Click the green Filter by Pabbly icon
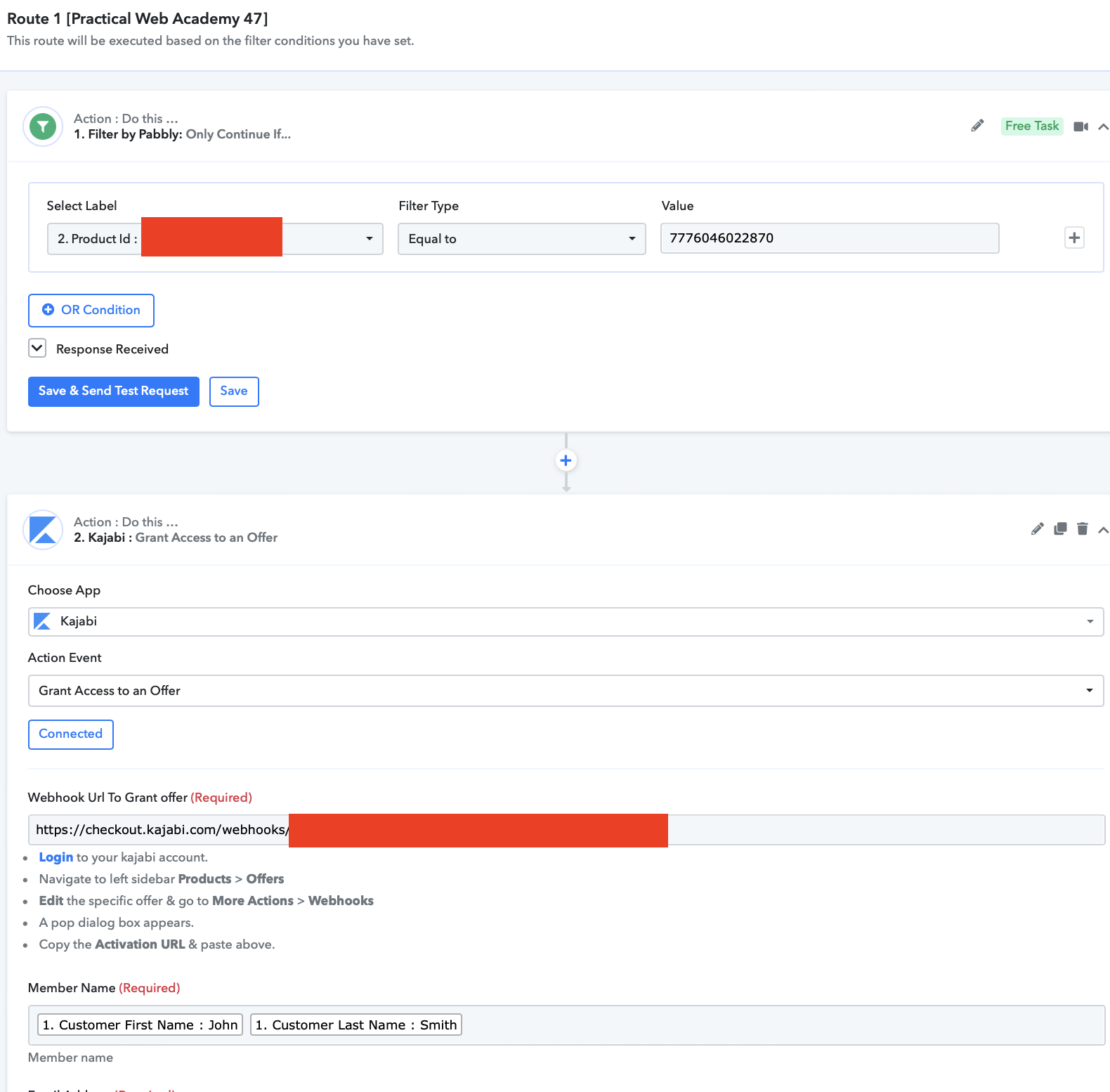The height and width of the screenshot is (1092, 1110). (x=43, y=126)
